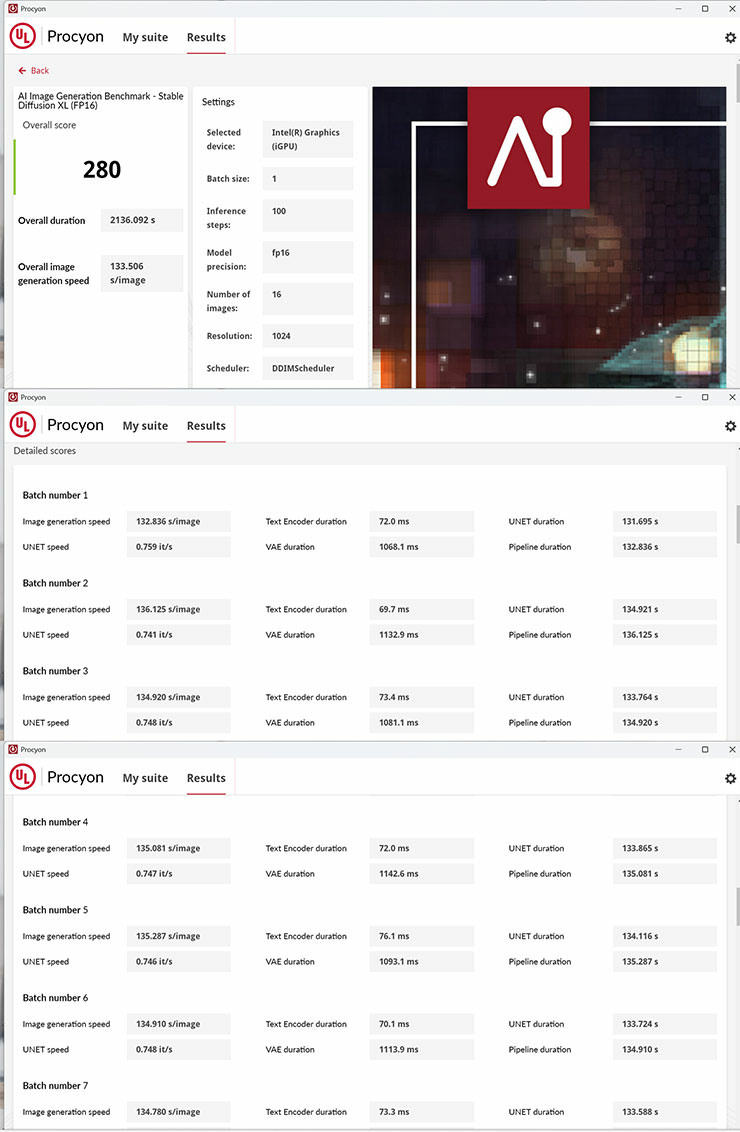Image resolution: width=740 pixels, height=1132 pixels.
Task: Click the red AI logo on the preview image
Action: point(528,148)
